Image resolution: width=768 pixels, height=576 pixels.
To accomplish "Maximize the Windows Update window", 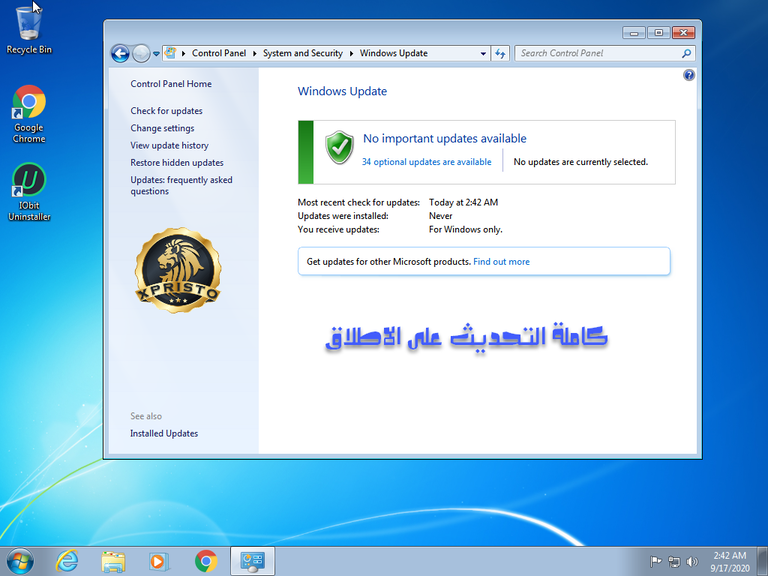I will pos(659,33).
